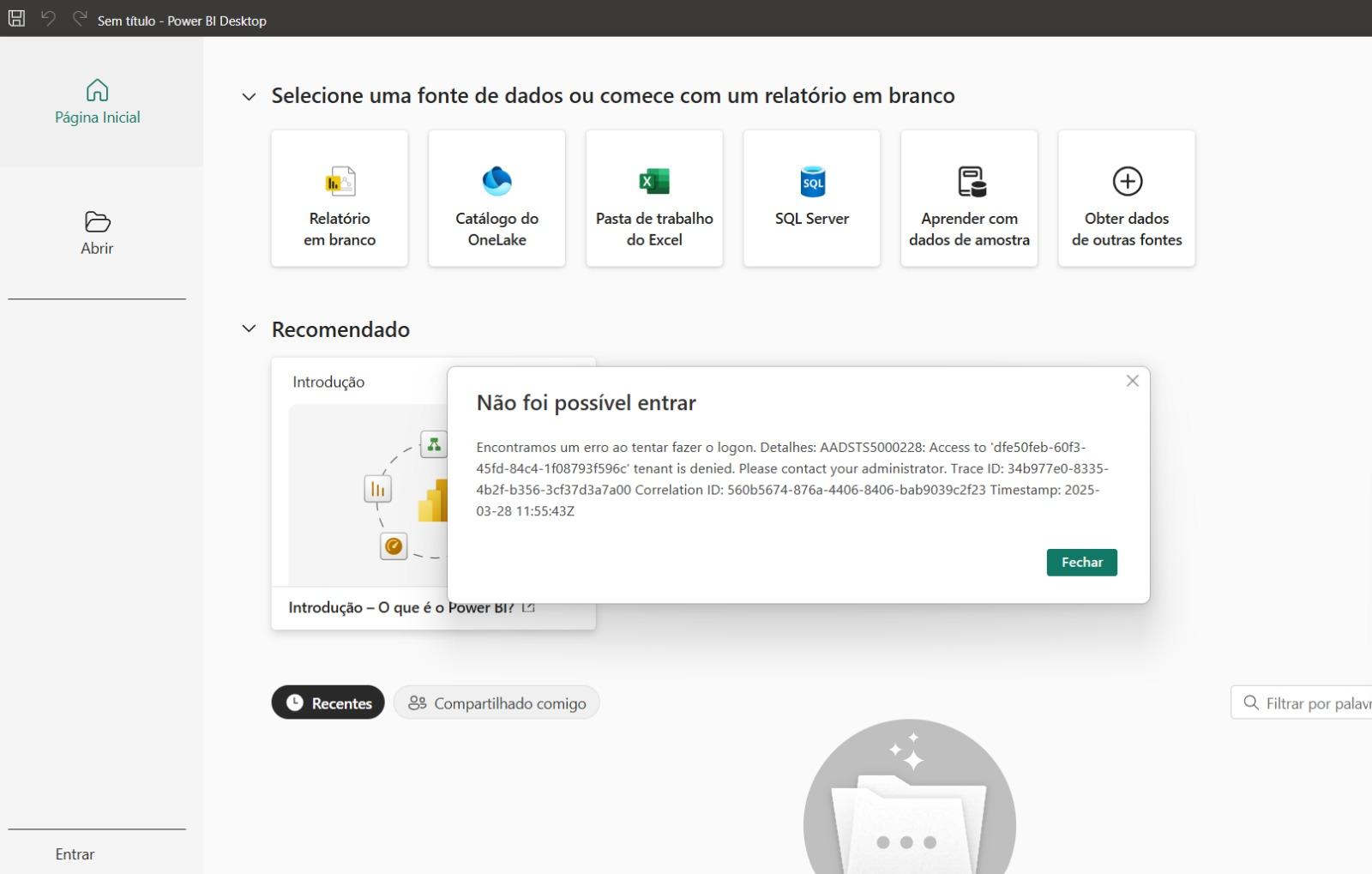Click the Redo arrow icon
The image size is (1372, 874).
tap(78, 19)
